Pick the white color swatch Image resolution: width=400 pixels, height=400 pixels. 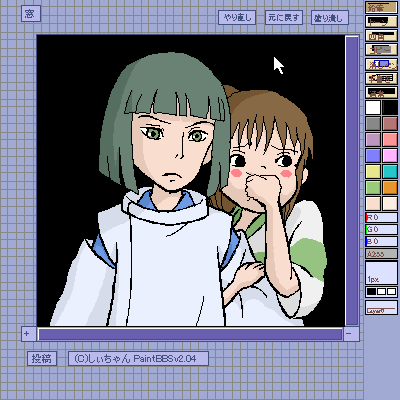(373, 108)
